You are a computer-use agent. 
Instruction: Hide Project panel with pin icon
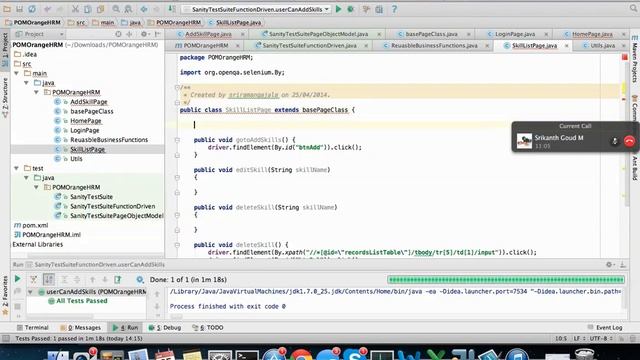pyautogui.click(x=158, y=34)
